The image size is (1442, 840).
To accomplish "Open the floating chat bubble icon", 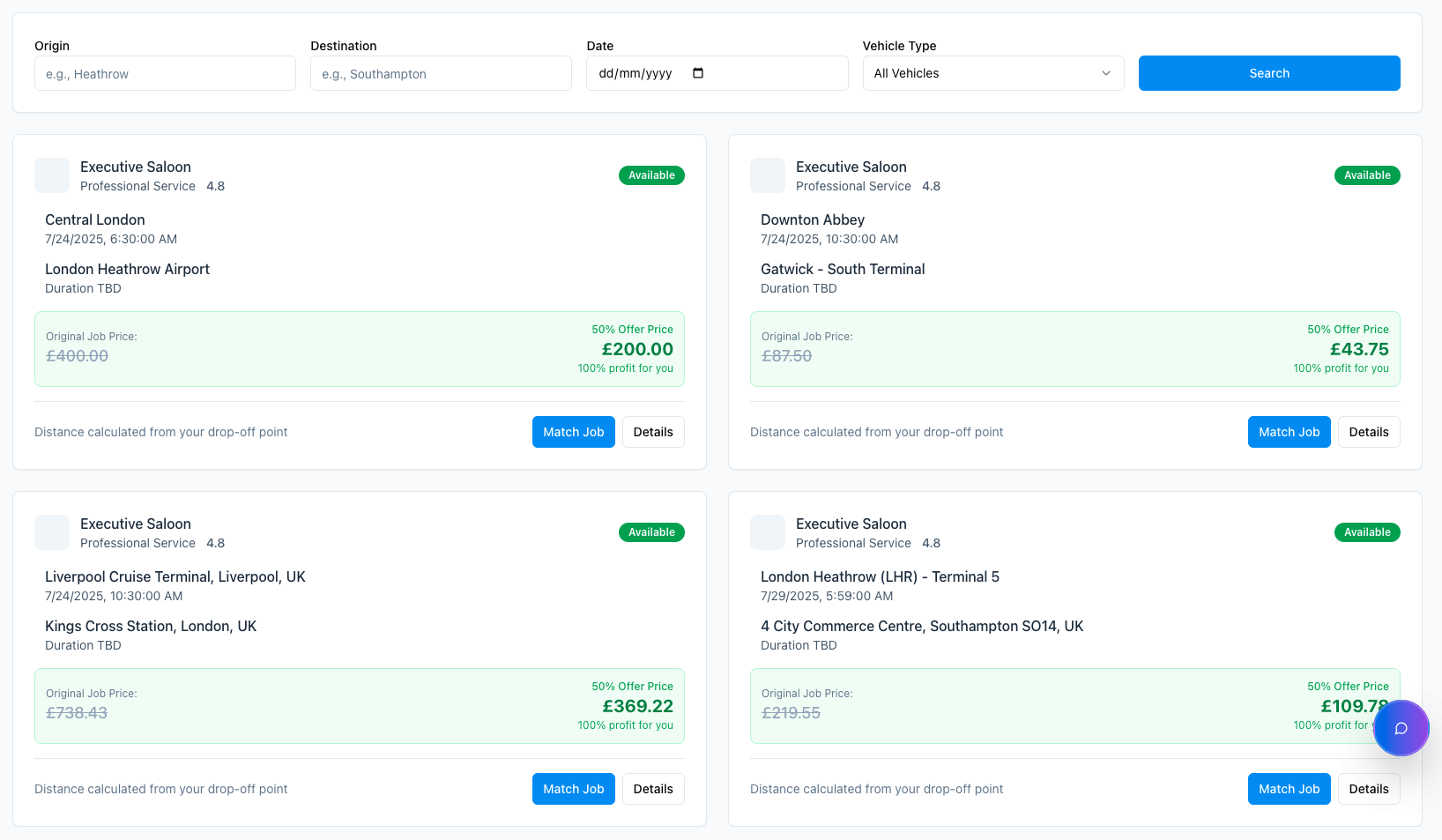I will point(1401,728).
